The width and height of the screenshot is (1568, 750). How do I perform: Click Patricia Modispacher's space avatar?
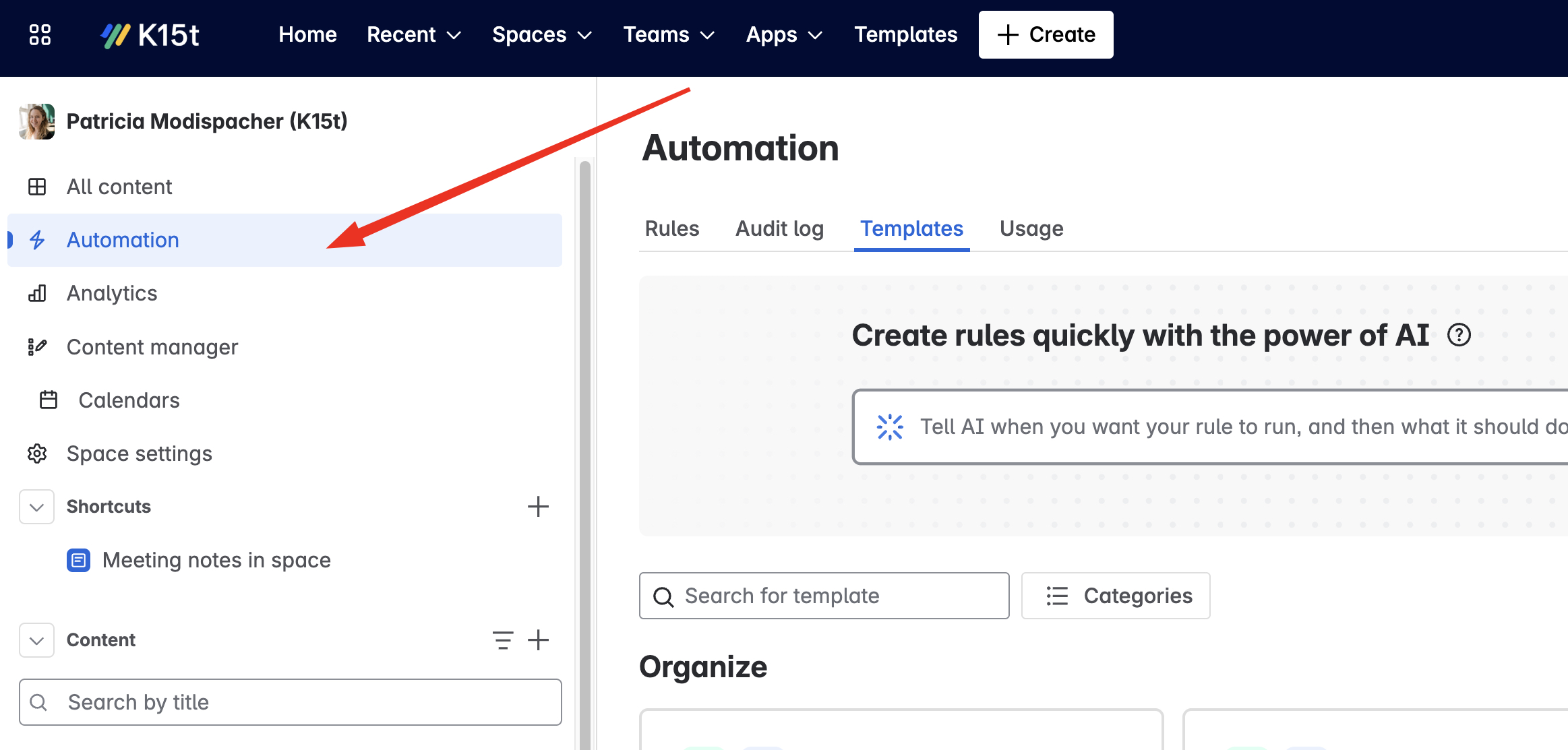click(36, 121)
